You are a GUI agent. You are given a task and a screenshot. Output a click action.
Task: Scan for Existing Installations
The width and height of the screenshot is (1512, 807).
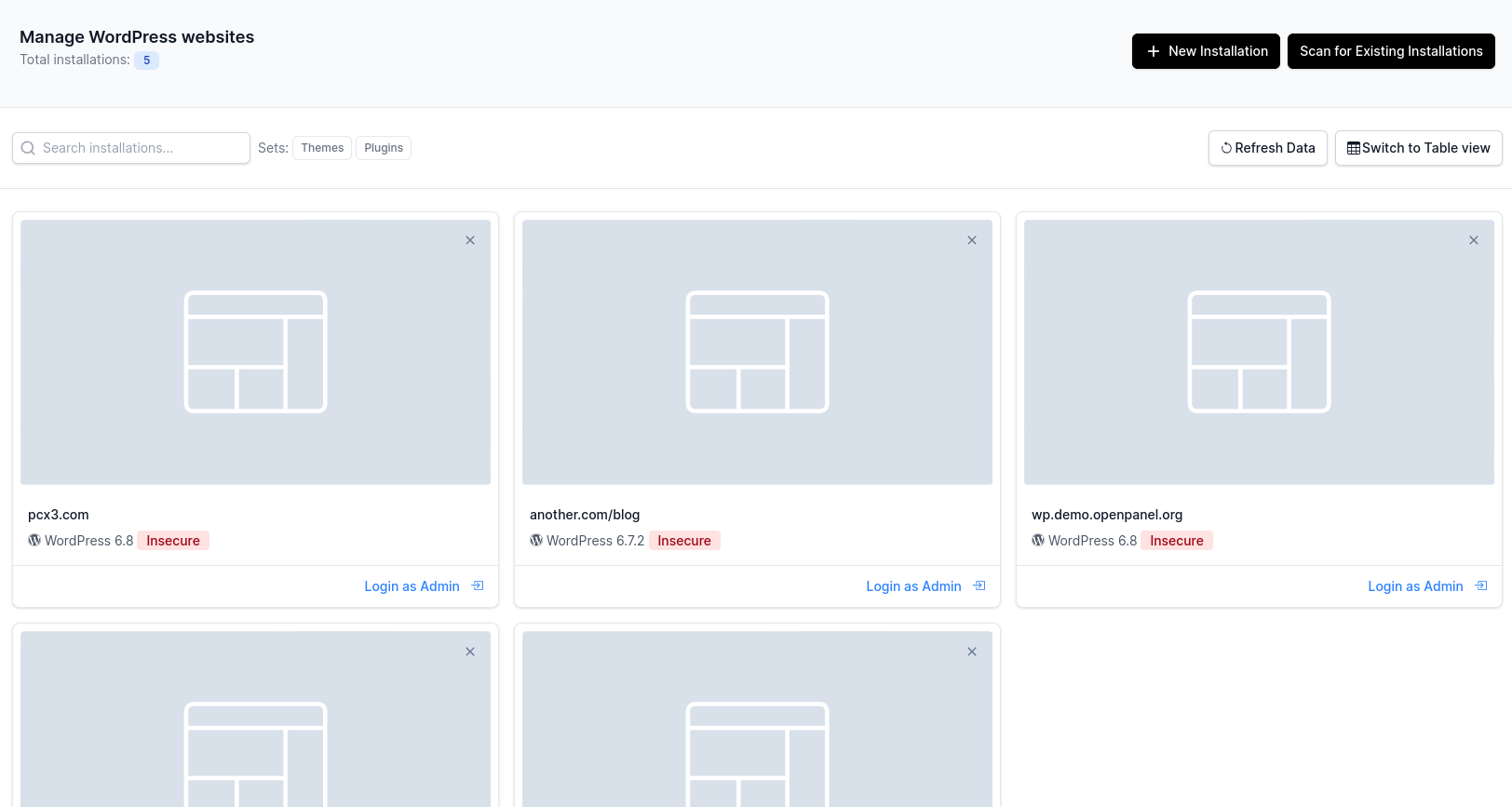point(1391,51)
